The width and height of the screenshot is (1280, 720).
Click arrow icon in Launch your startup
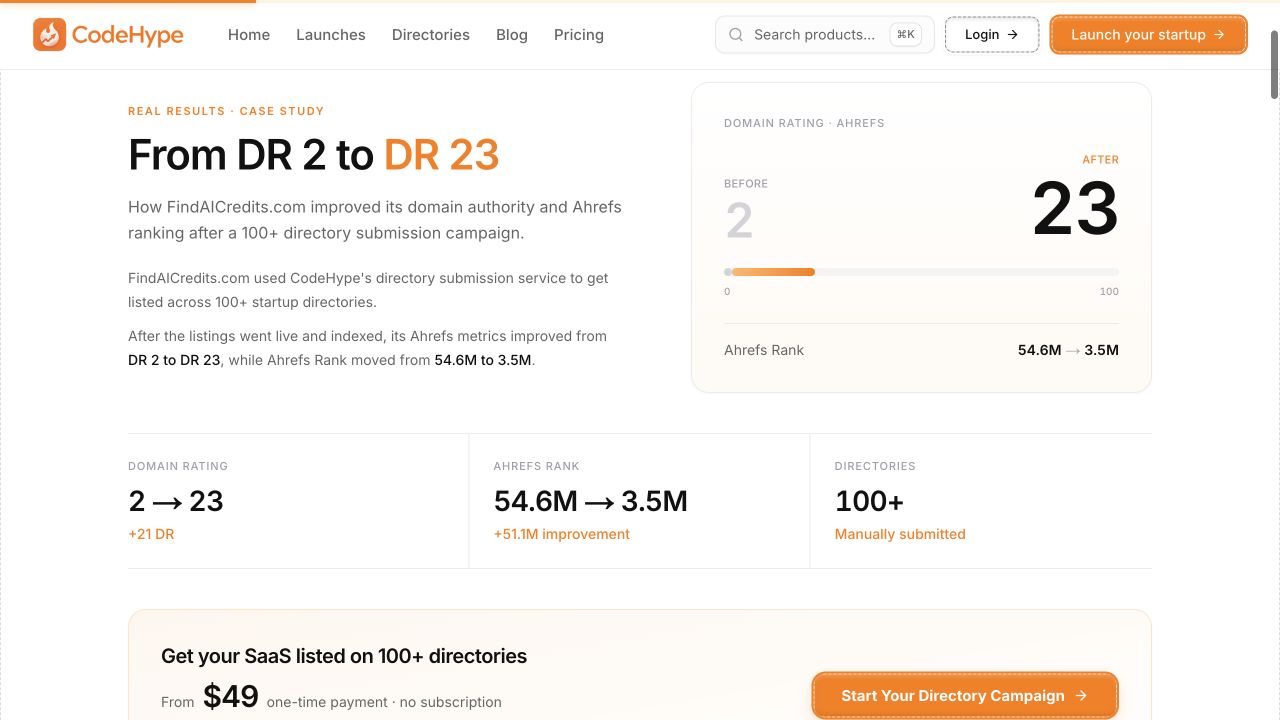click(x=1219, y=35)
